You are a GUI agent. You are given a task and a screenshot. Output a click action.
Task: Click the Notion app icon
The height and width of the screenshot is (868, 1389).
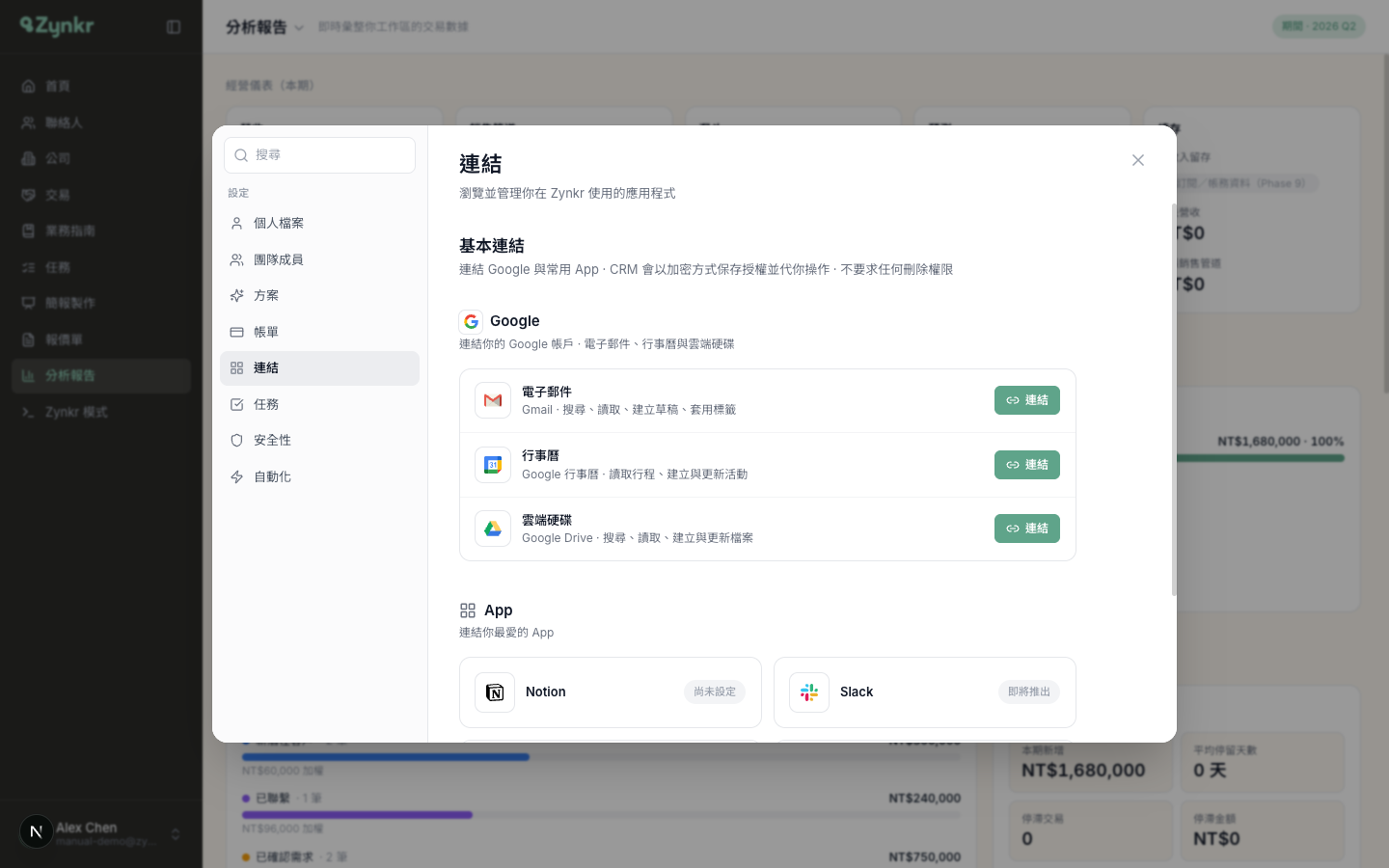point(495,692)
